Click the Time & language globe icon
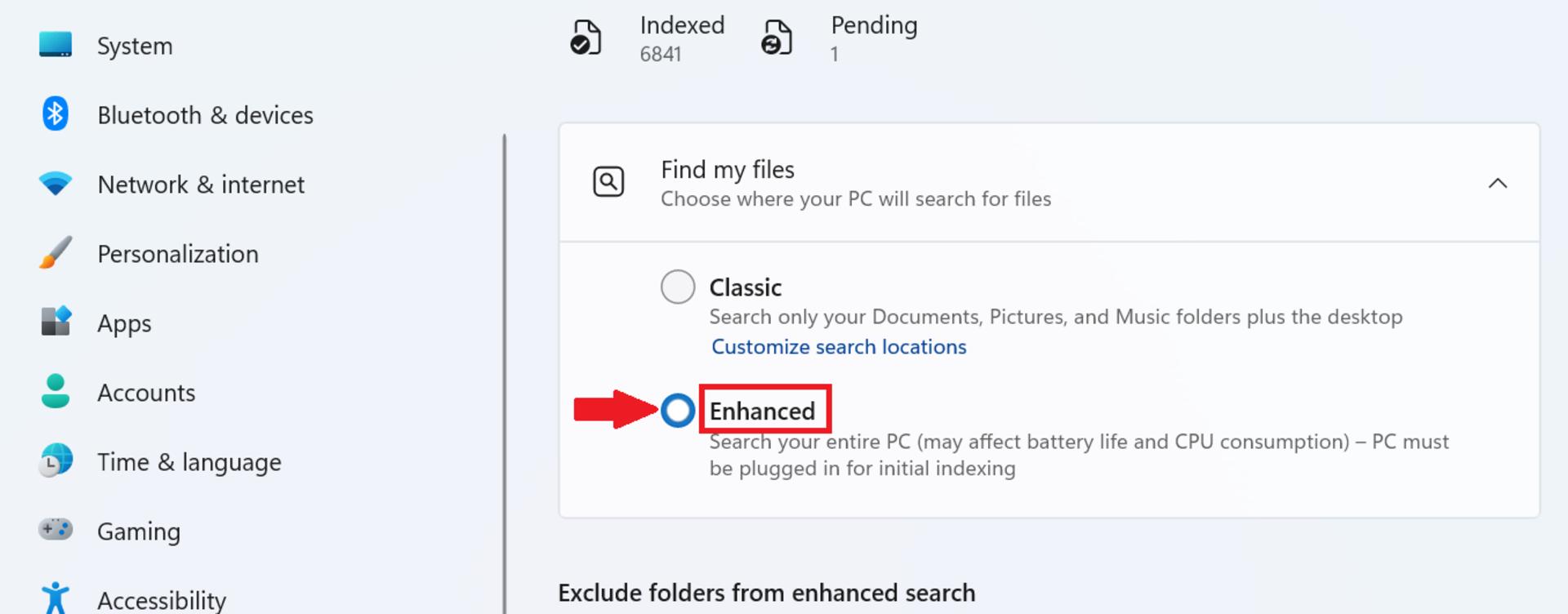Image resolution: width=1568 pixels, height=614 pixels. [56, 461]
